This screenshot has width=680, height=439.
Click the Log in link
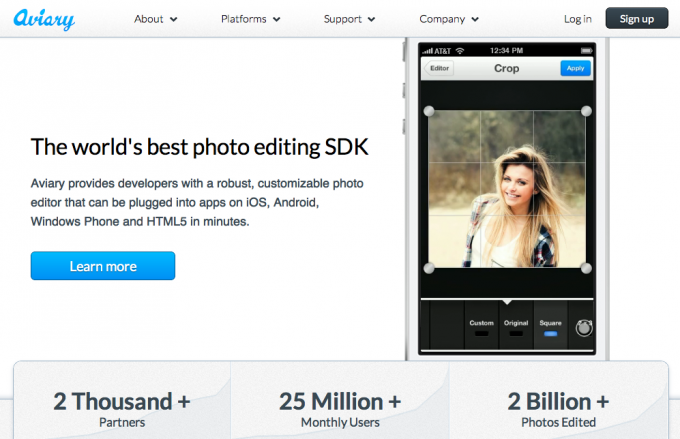point(578,19)
